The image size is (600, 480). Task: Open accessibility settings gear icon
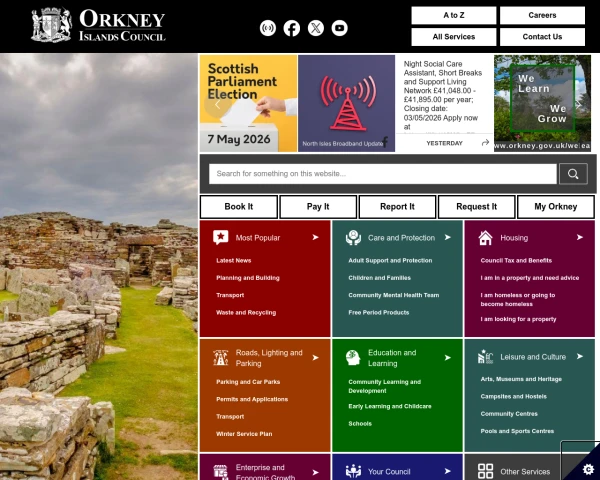tap(588, 469)
